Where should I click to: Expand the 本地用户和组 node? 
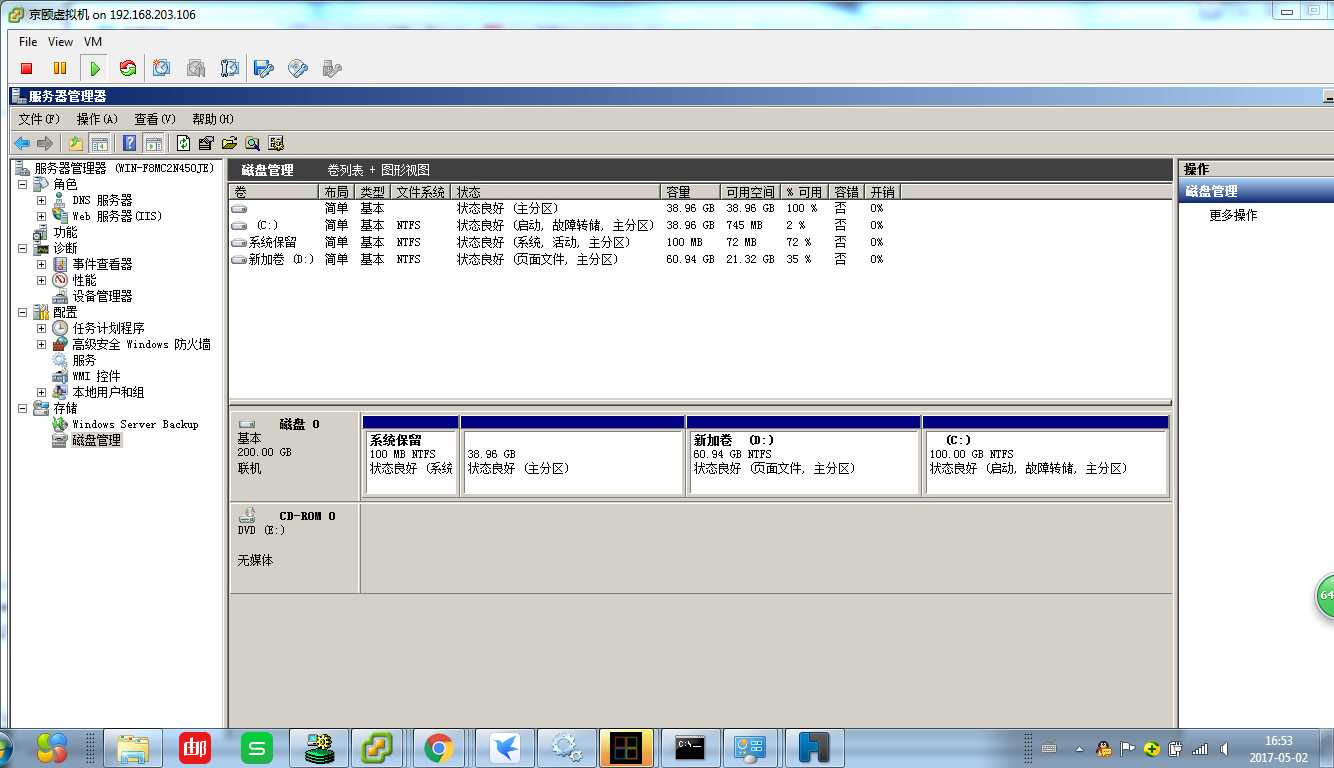(41, 392)
